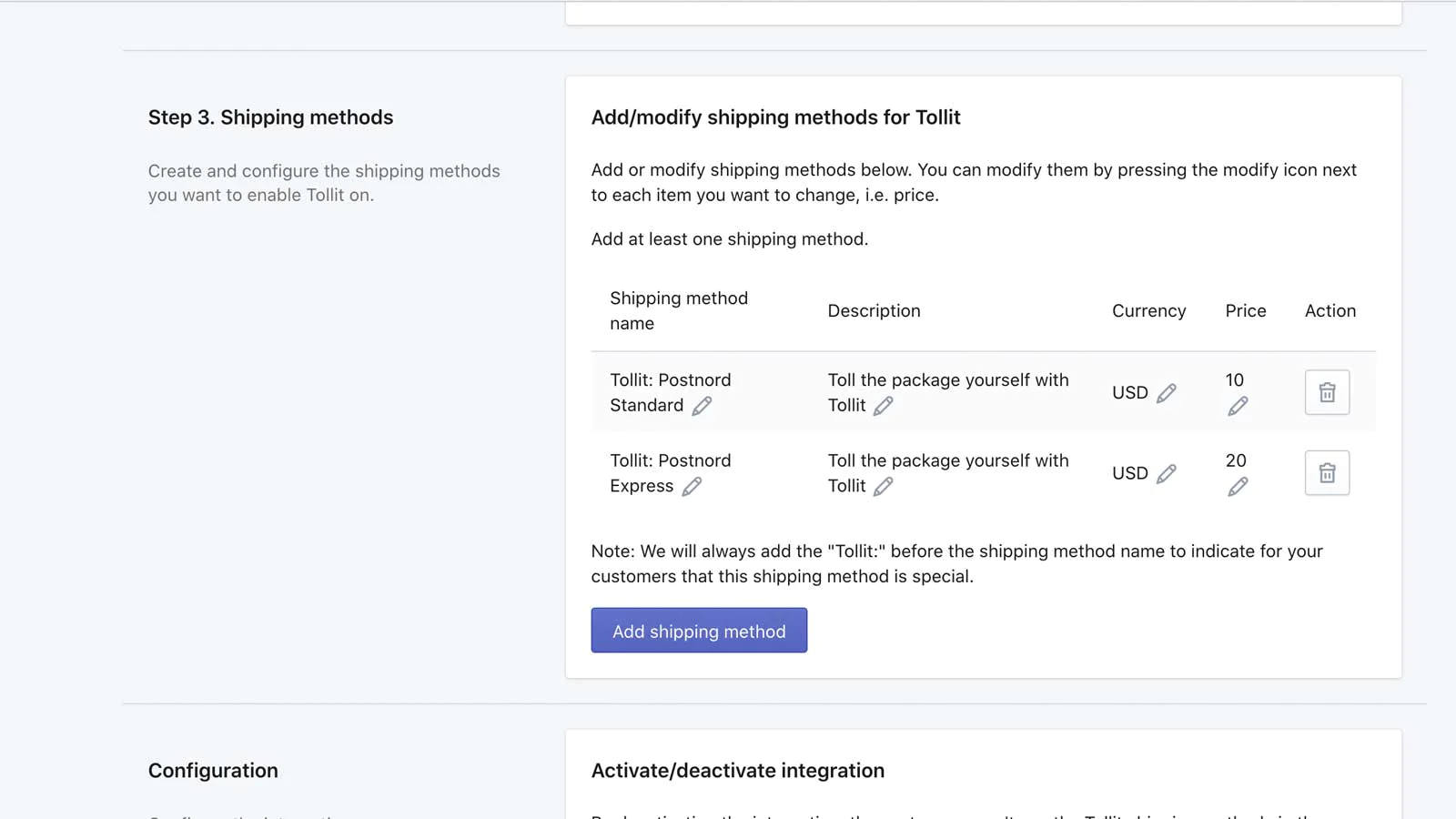The image size is (1456, 819).
Task: Click pencil icon under price 10
Action: coord(1237,406)
